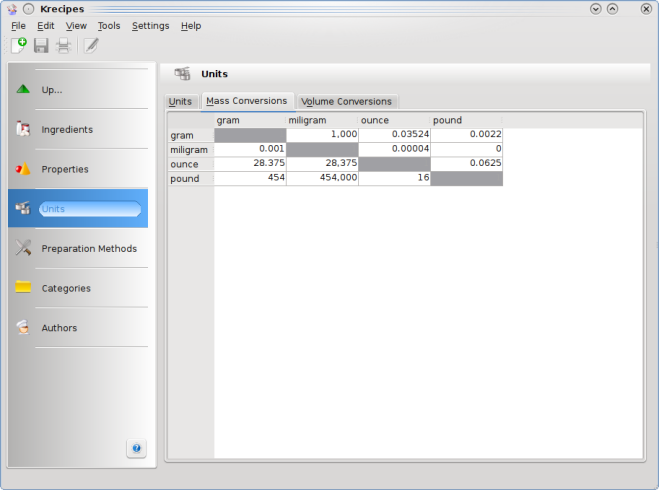Screen dimensions: 659x490
Task: Click the miligram-to-pound cell showing 0
Action: tap(467, 149)
